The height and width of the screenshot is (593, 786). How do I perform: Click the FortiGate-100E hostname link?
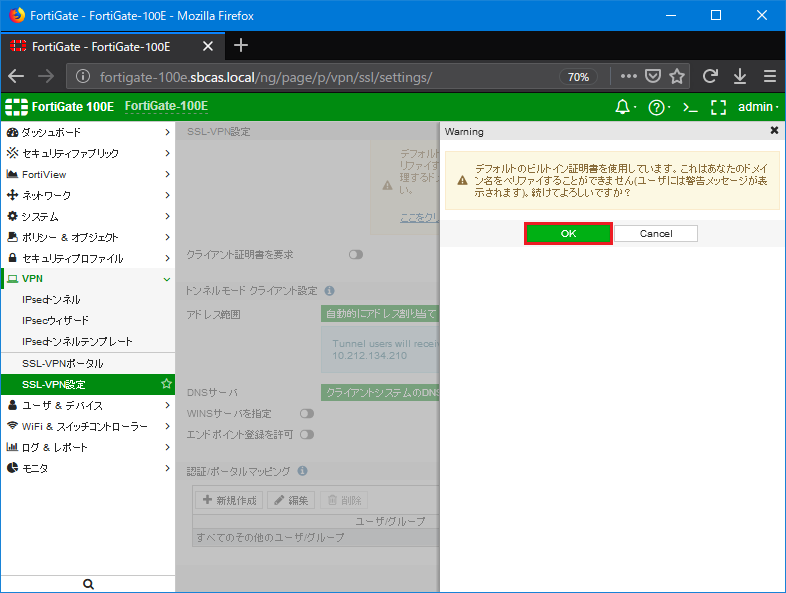pos(166,106)
